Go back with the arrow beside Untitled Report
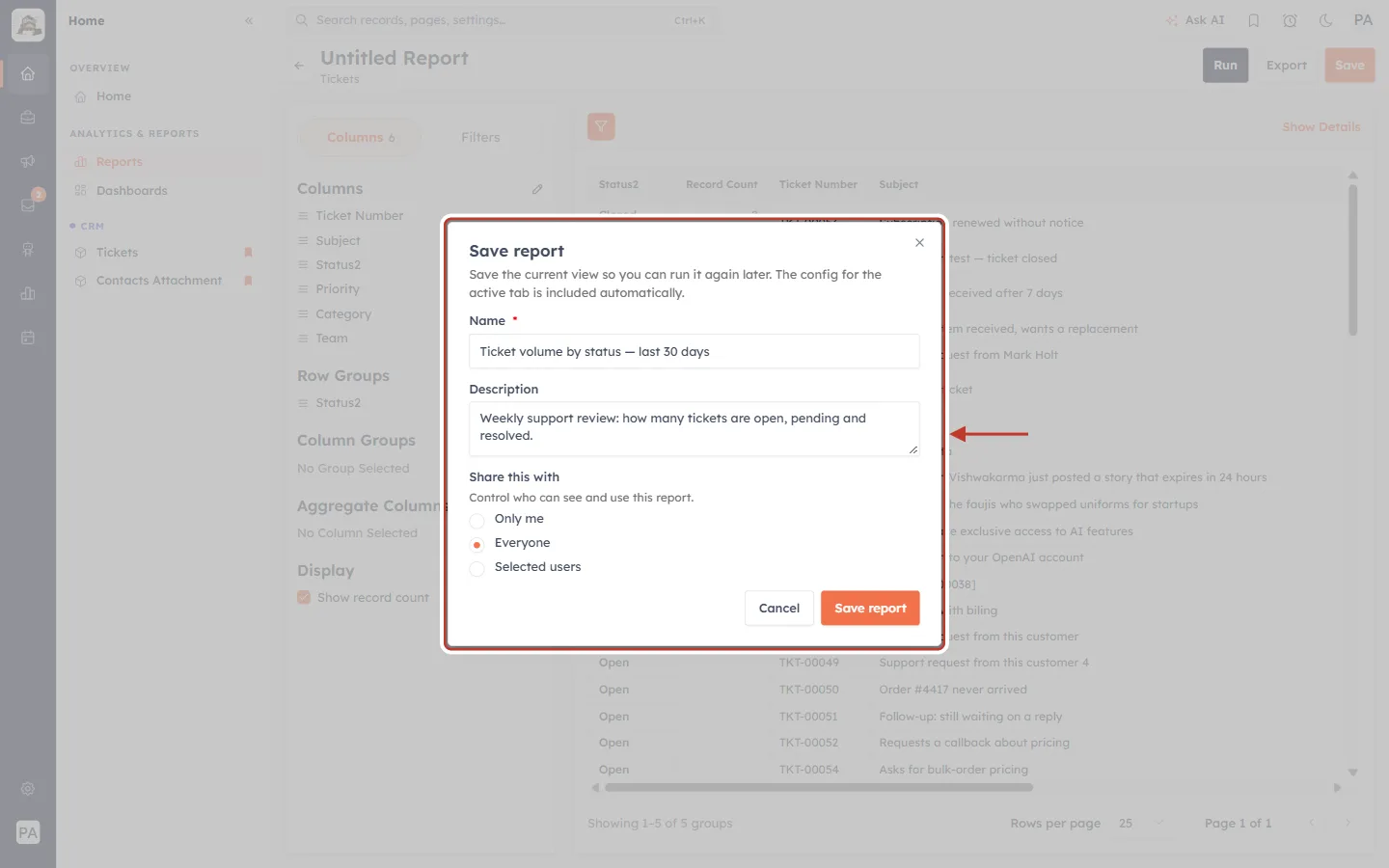Screen dimensions: 1389x868 coord(299,66)
